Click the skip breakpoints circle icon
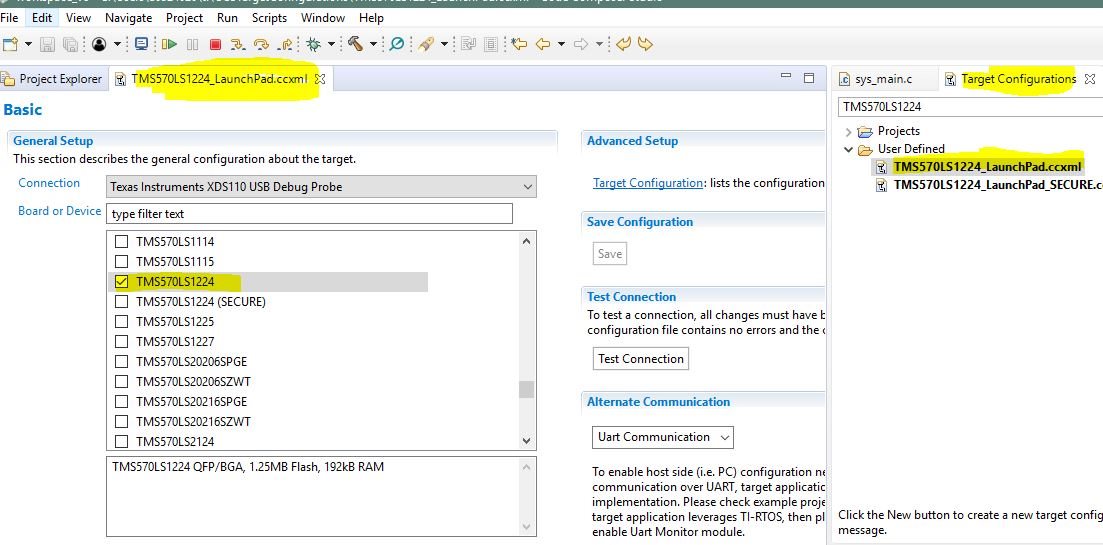This screenshot has width=1103, height=545. coord(397,44)
